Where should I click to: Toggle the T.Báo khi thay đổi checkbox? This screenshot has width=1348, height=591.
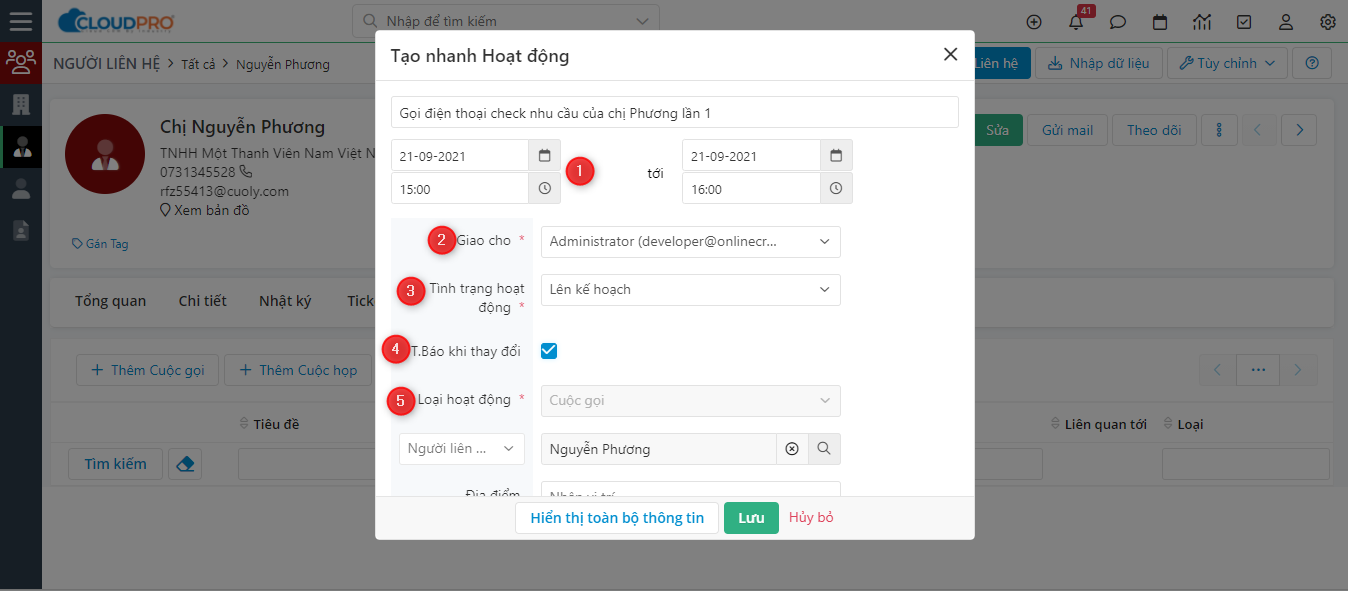click(x=548, y=351)
